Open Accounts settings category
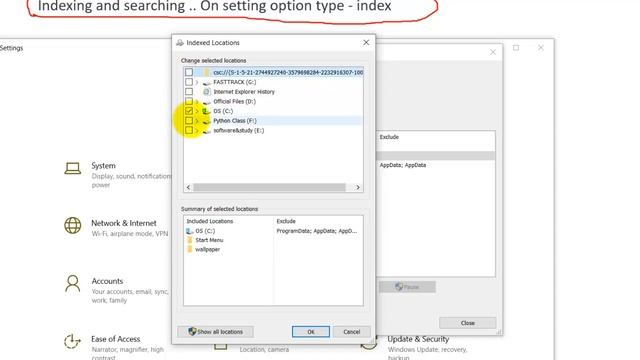The image size is (640, 360). tap(107, 281)
